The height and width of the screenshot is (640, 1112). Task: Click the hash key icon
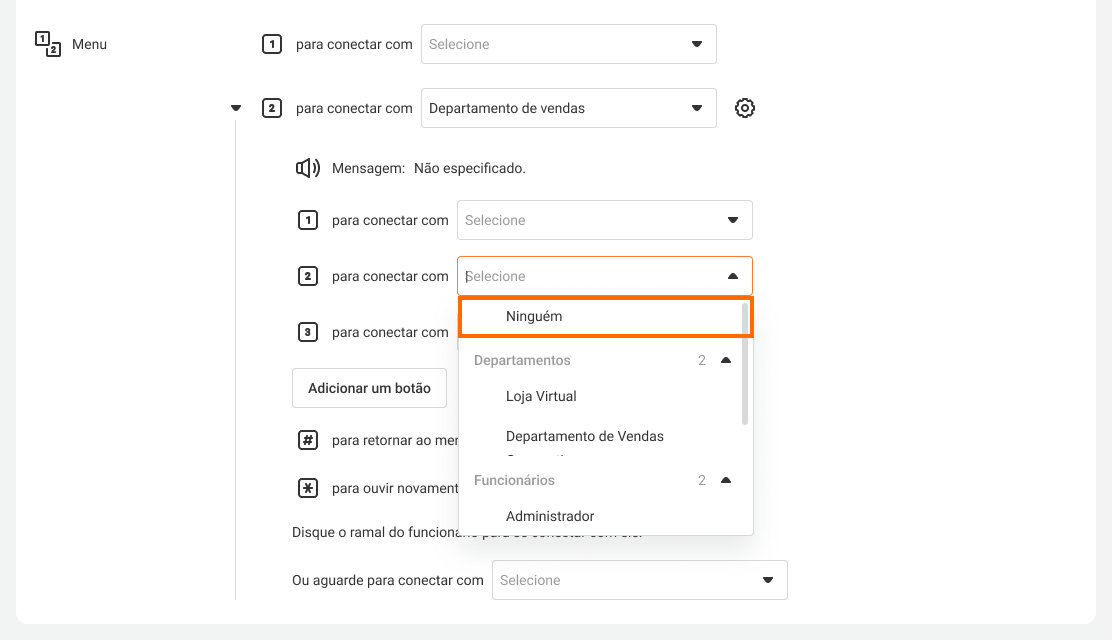click(x=308, y=440)
